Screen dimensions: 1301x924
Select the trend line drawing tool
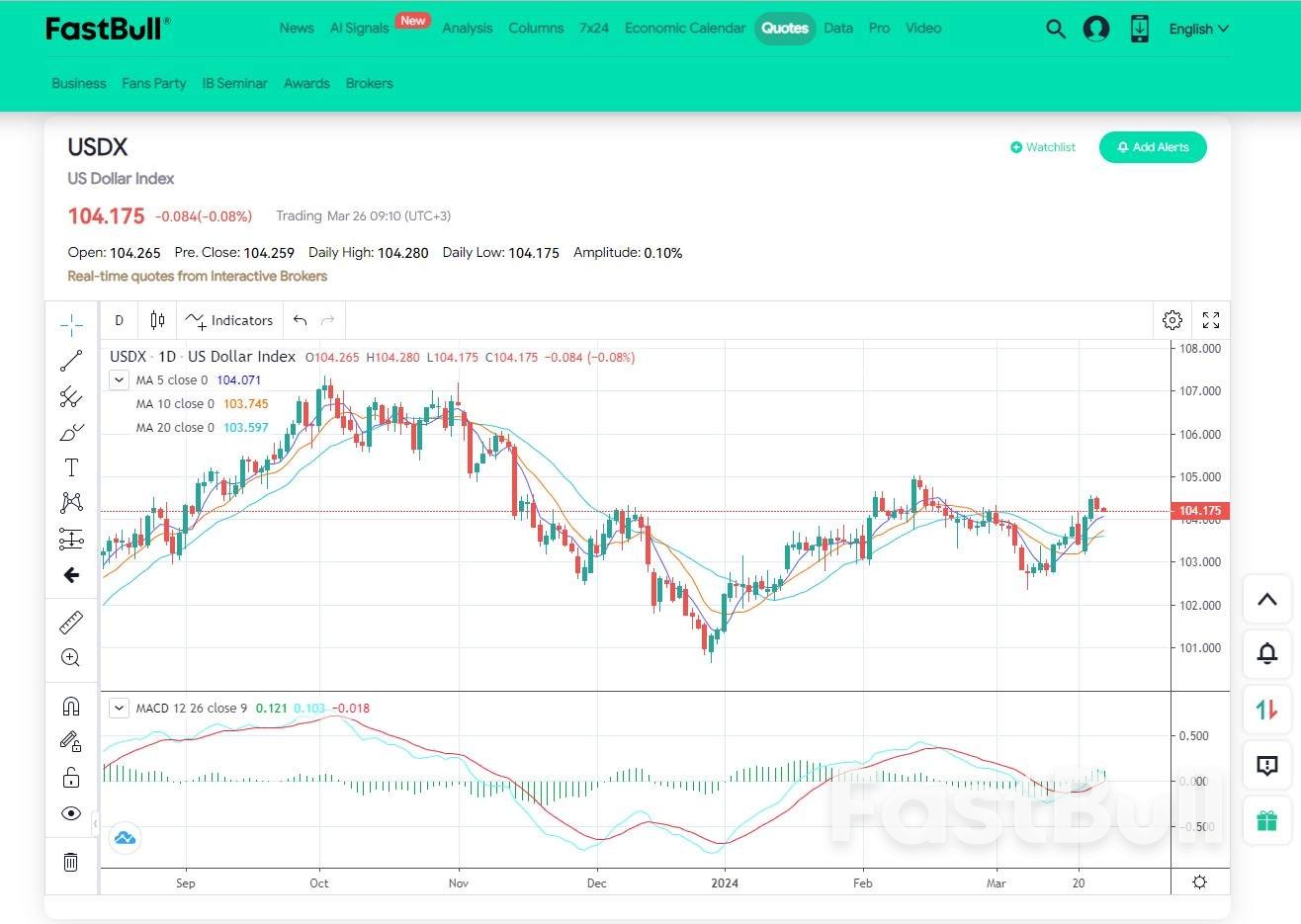coord(71,362)
